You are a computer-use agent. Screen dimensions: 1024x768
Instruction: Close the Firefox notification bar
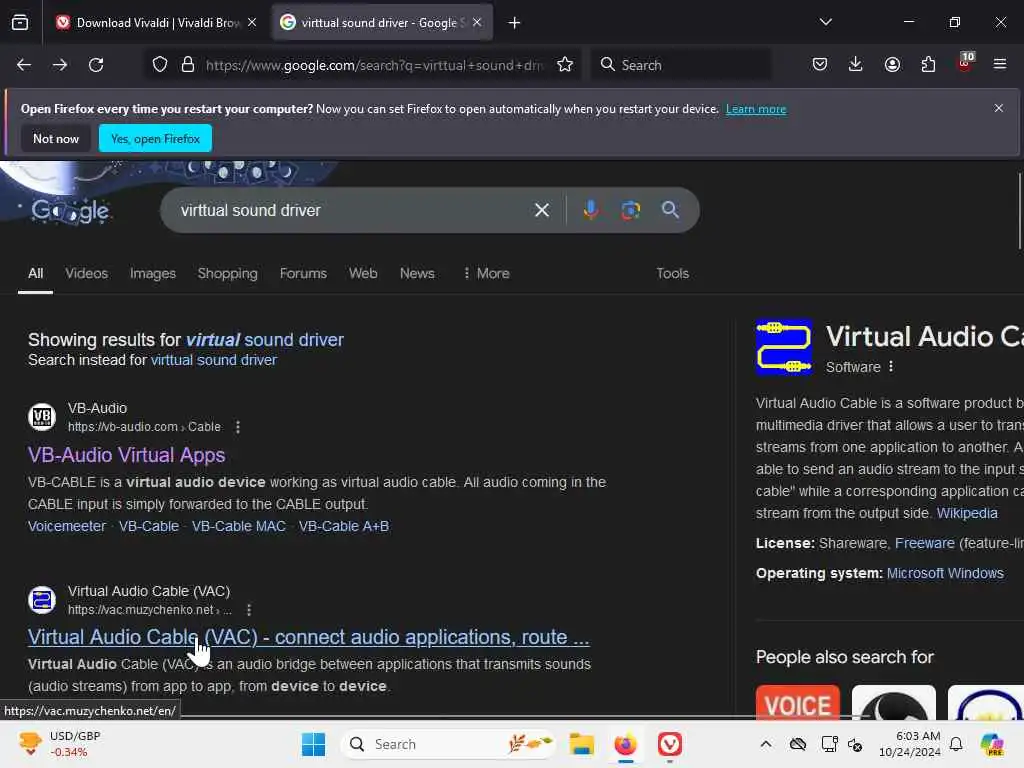(999, 108)
